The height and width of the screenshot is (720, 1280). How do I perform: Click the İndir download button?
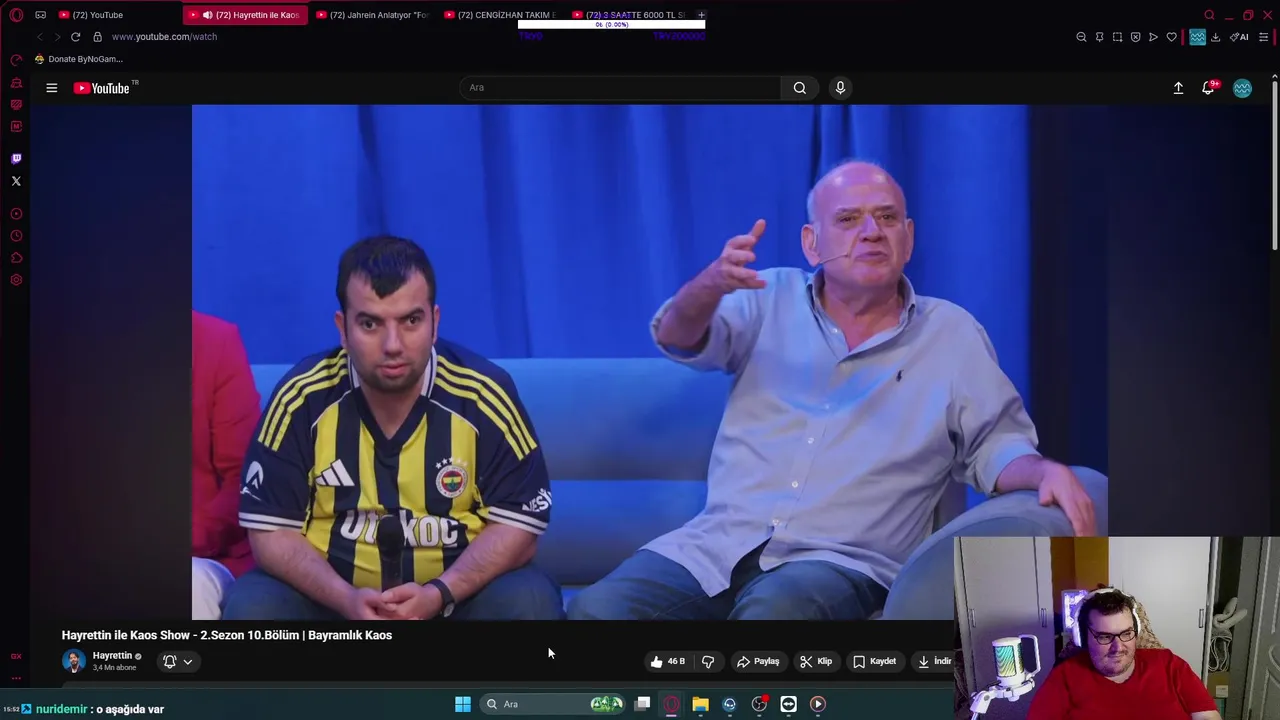point(934,661)
